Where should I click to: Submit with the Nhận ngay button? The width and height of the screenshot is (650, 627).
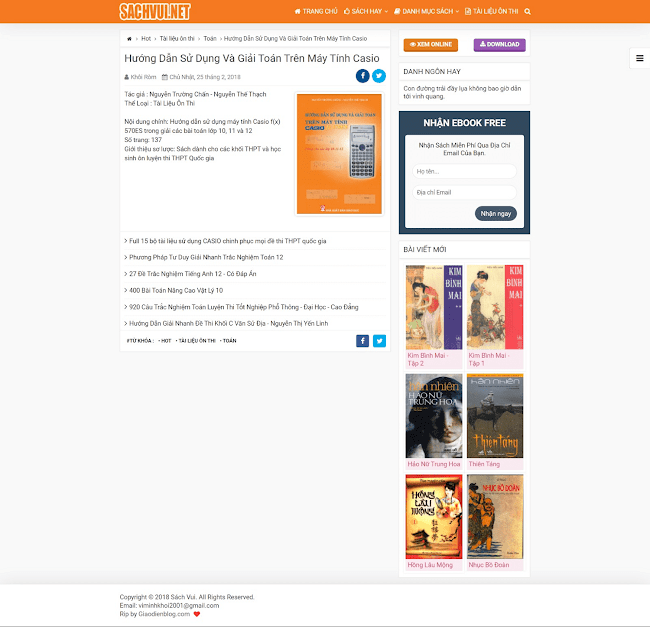[x=496, y=213]
